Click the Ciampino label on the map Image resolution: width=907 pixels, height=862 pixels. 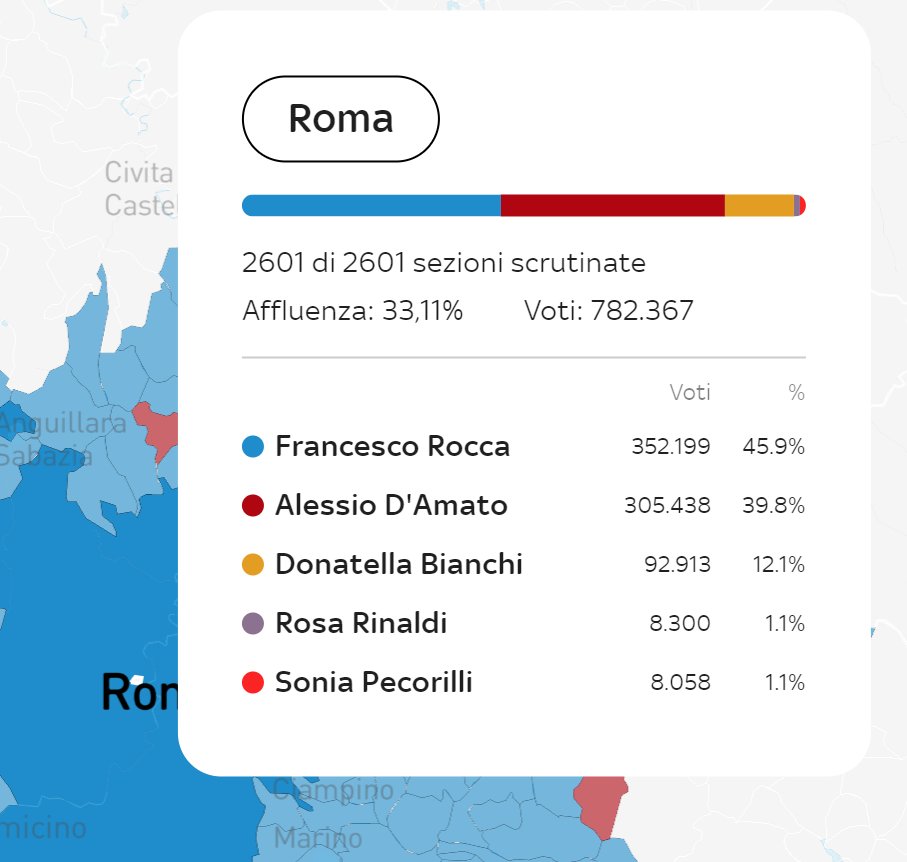pyautogui.click(x=333, y=790)
